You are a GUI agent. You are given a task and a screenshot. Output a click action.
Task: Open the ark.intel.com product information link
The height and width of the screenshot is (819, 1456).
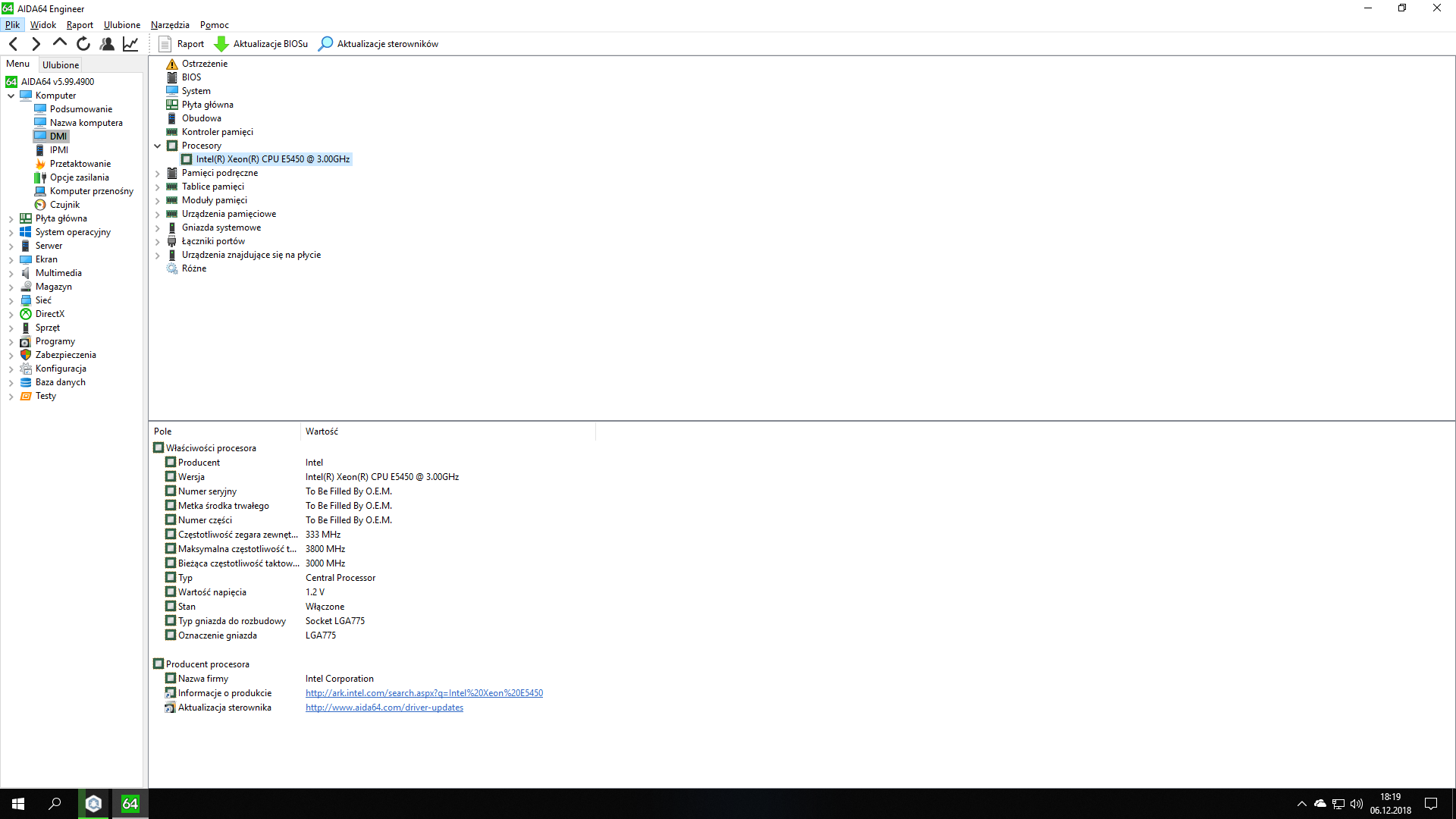coord(424,693)
